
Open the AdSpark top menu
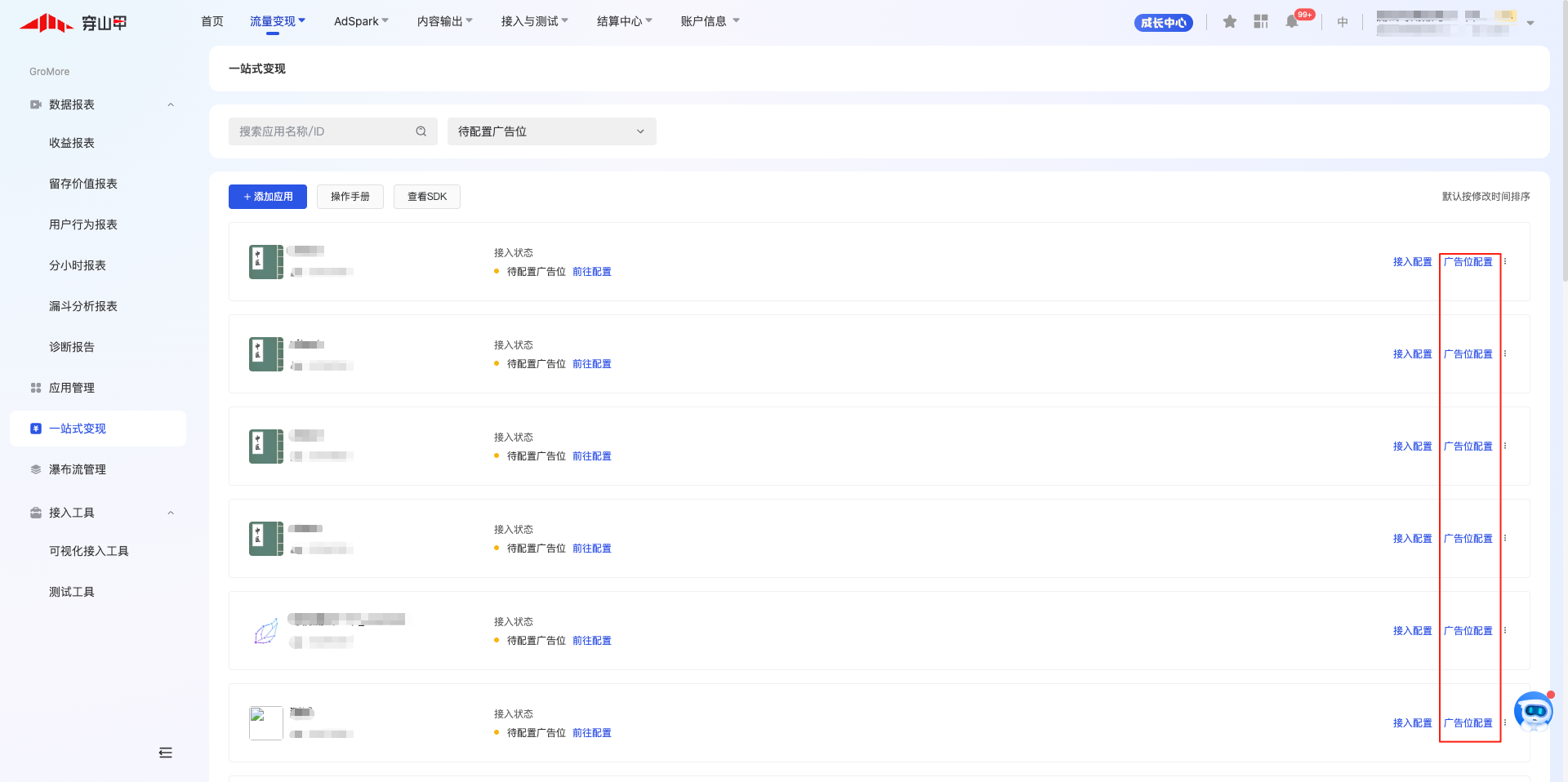pyautogui.click(x=361, y=21)
